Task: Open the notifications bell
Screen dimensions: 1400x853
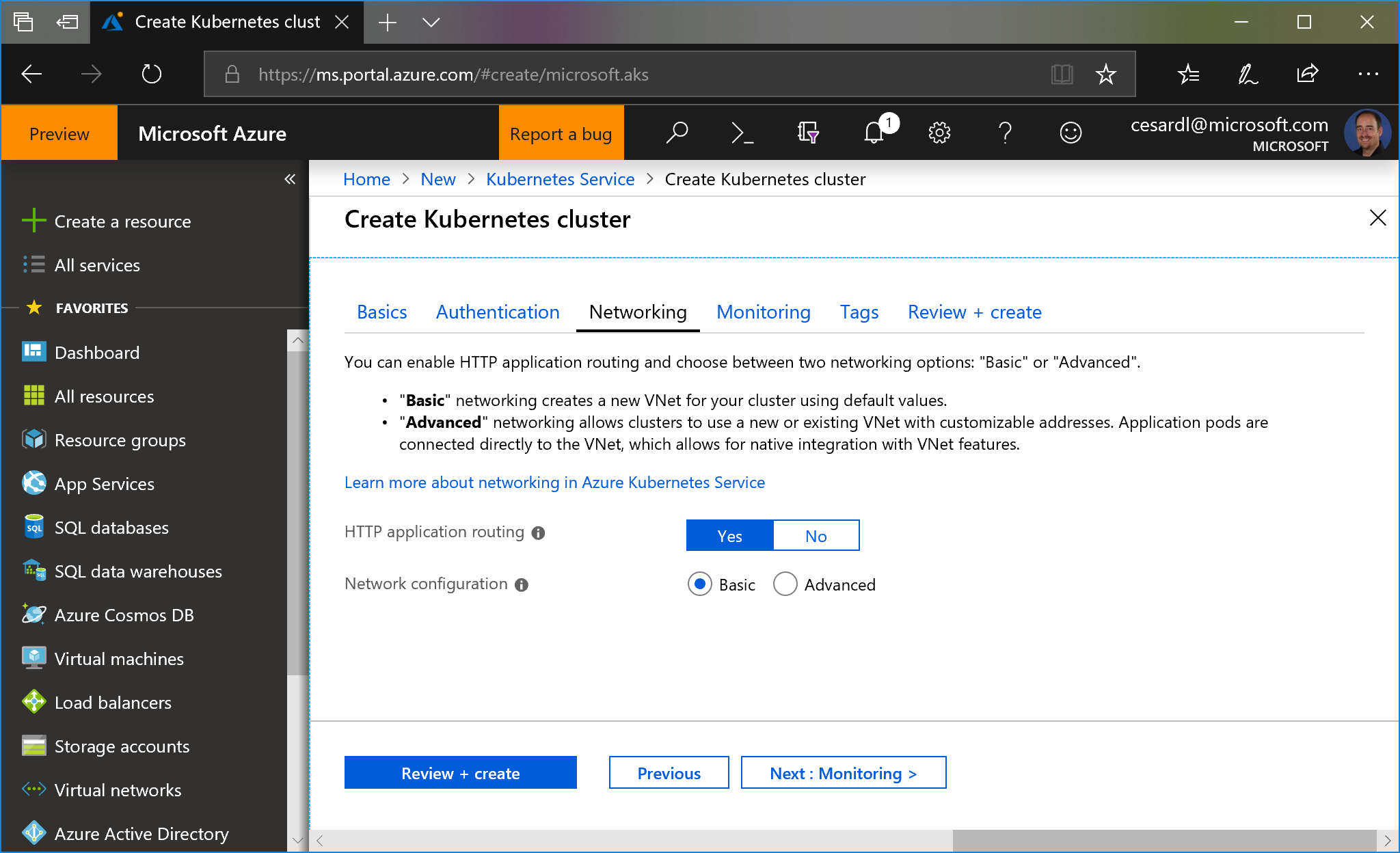Action: [x=874, y=133]
